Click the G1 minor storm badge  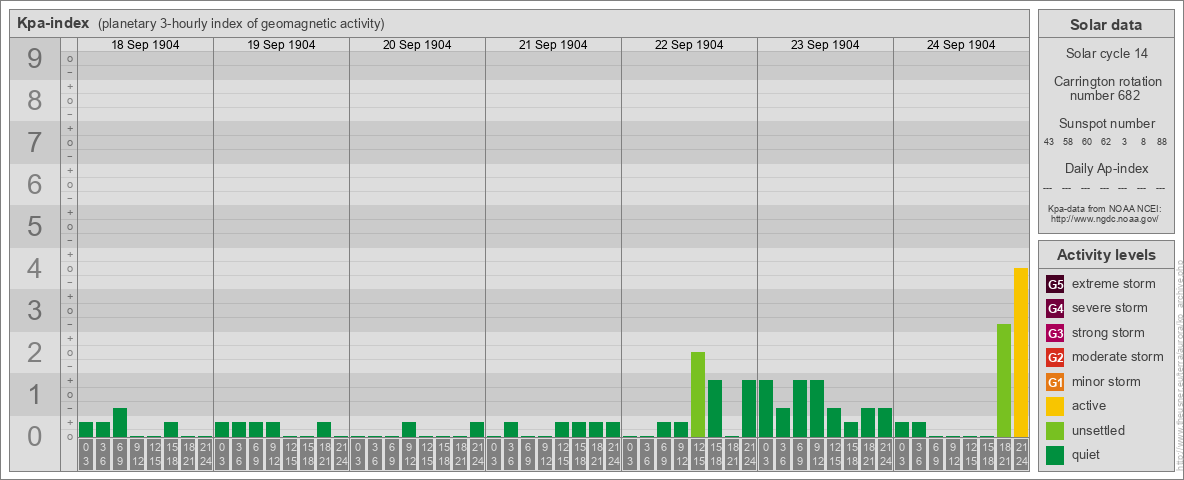pyautogui.click(x=1055, y=382)
